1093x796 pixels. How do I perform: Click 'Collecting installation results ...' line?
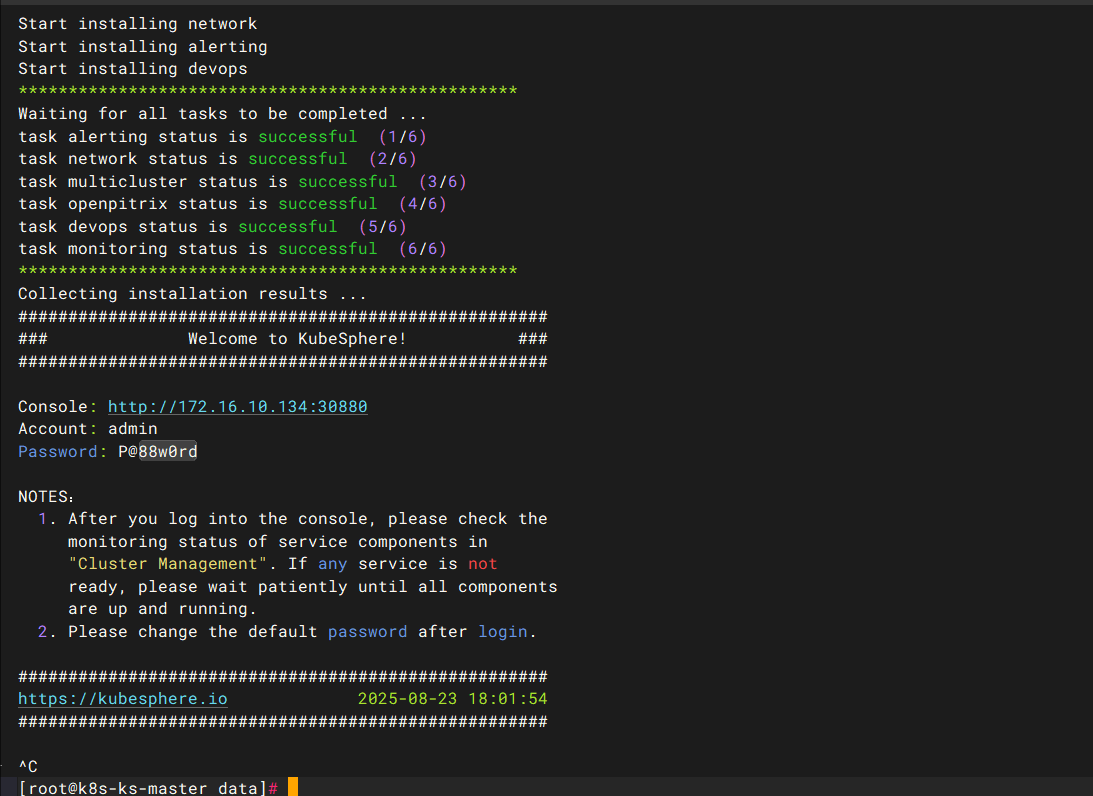(192, 293)
